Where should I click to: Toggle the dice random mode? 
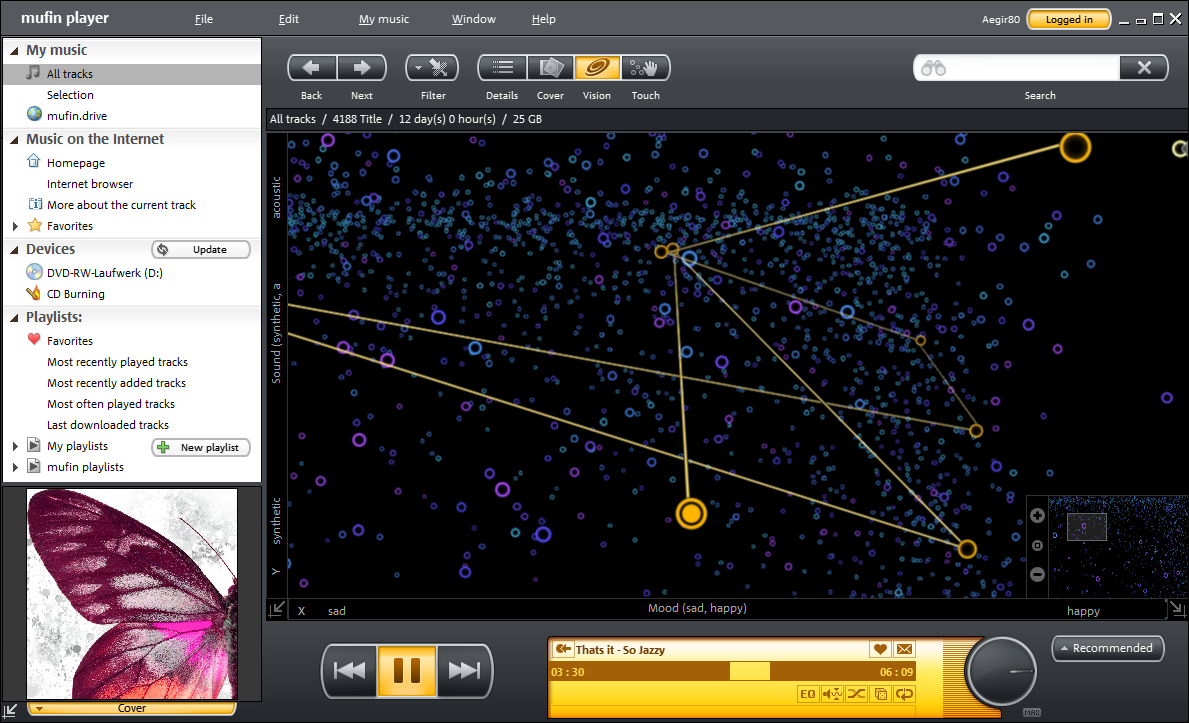point(880,694)
